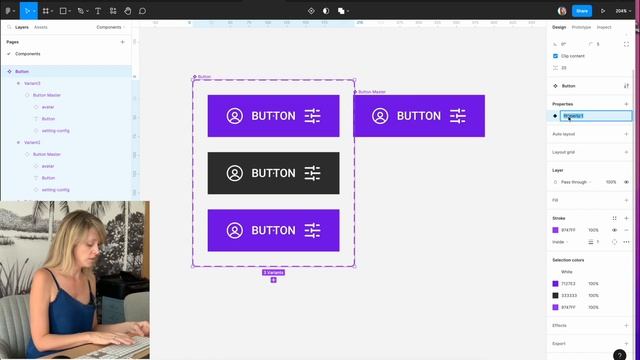Switch to the Layers tab
Viewport: 640px width, 360px height.
pos(22,27)
